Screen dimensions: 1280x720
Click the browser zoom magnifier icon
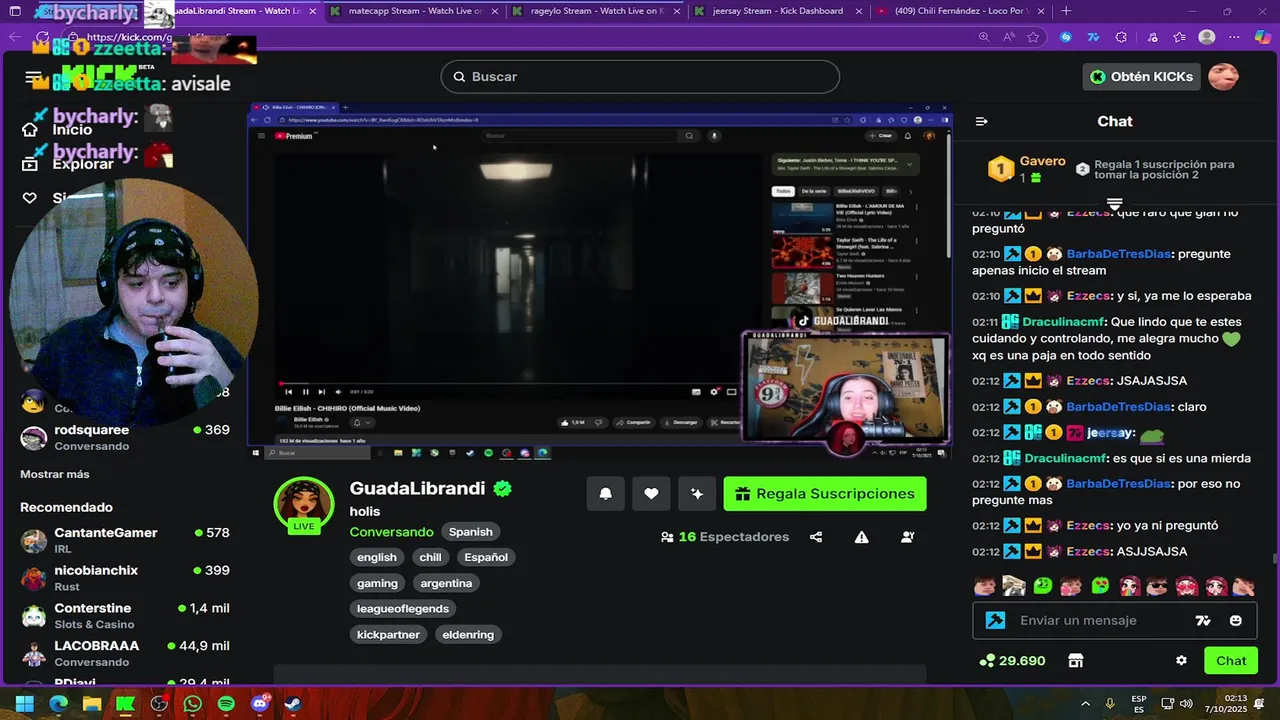click(984, 37)
